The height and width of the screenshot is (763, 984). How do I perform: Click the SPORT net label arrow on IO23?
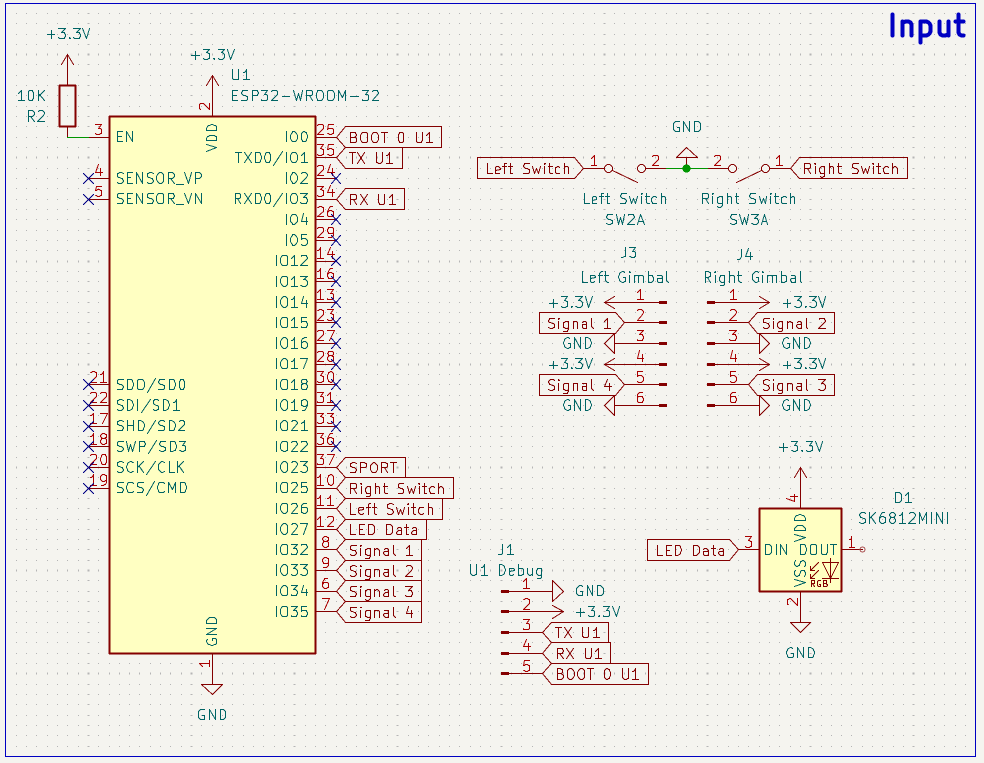(x=372, y=467)
